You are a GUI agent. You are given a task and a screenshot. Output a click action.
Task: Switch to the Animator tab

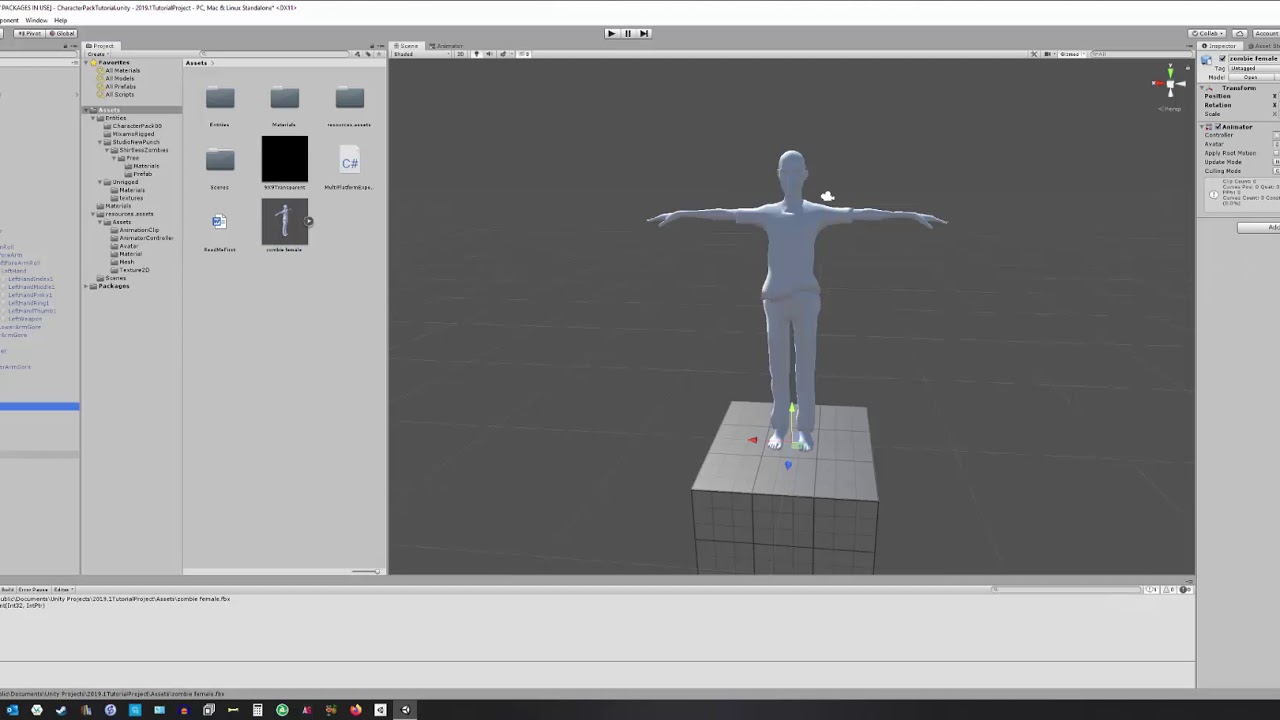[447, 46]
